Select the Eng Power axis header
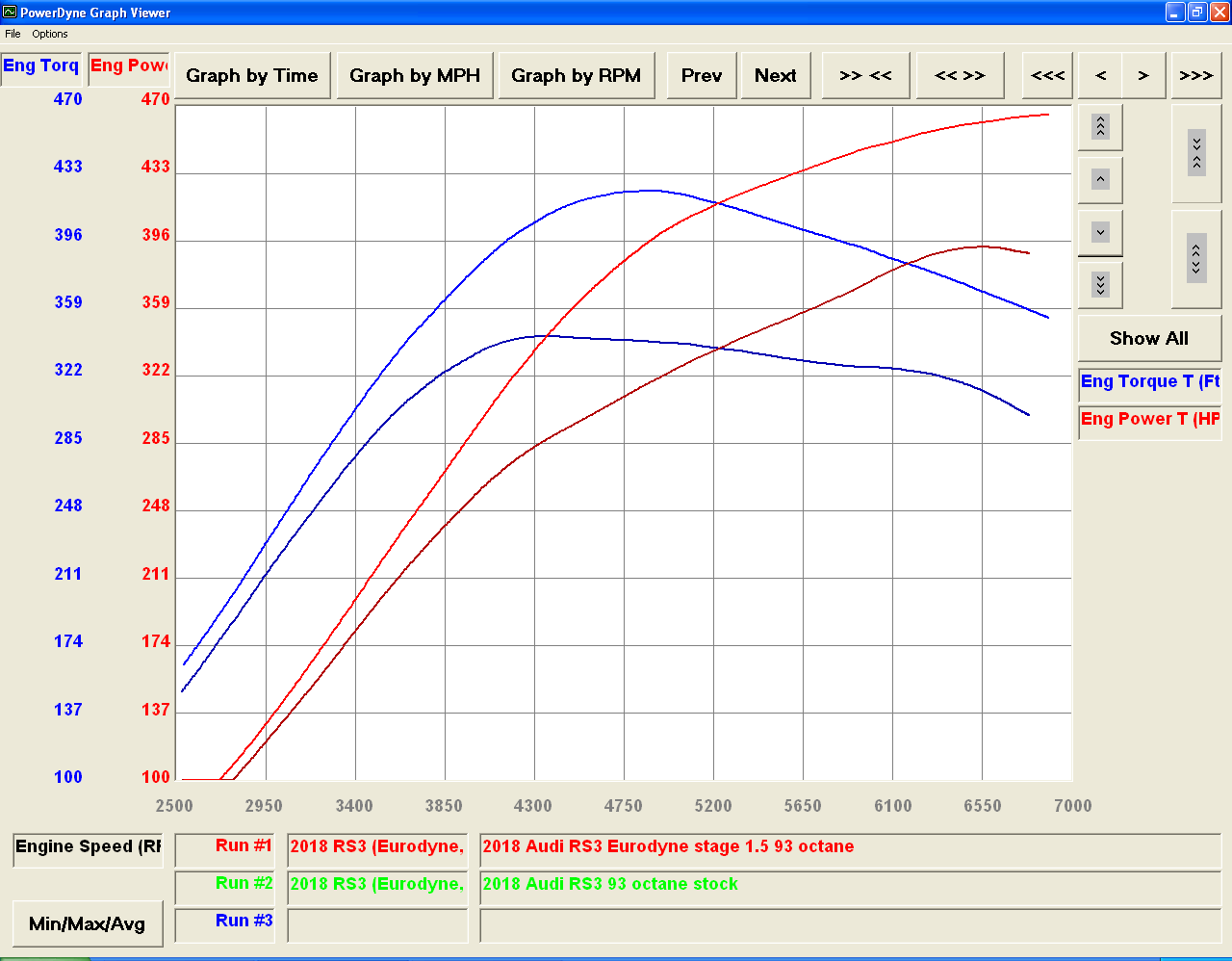This screenshot has height=961, width=1232. (x=128, y=67)
